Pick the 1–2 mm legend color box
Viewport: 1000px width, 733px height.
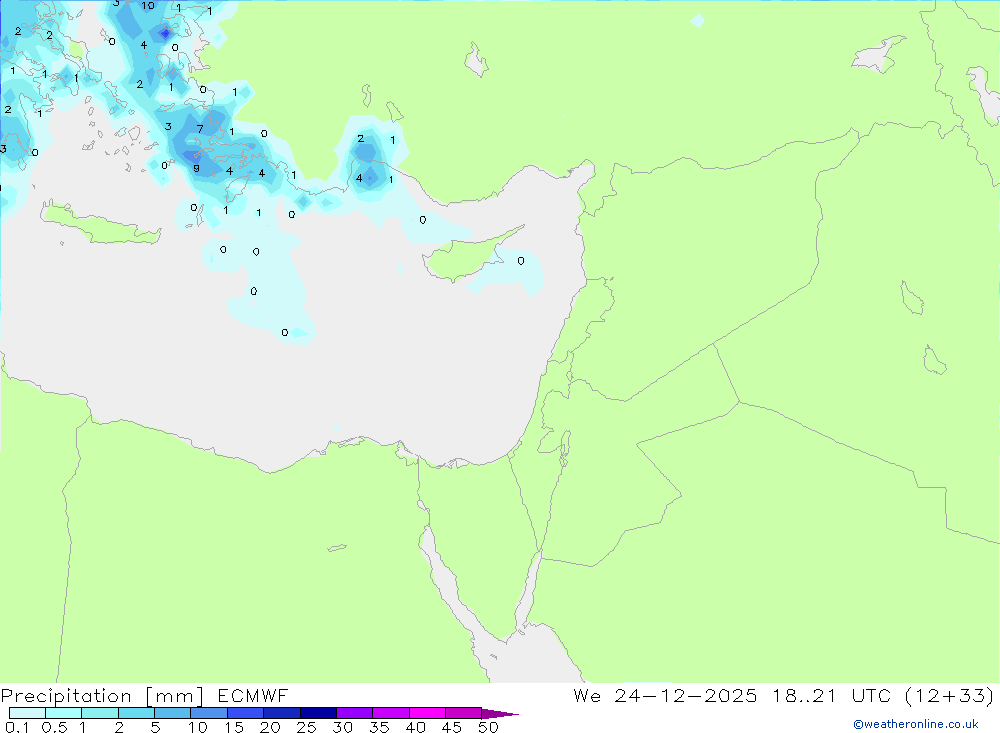(x=100, y=713)
